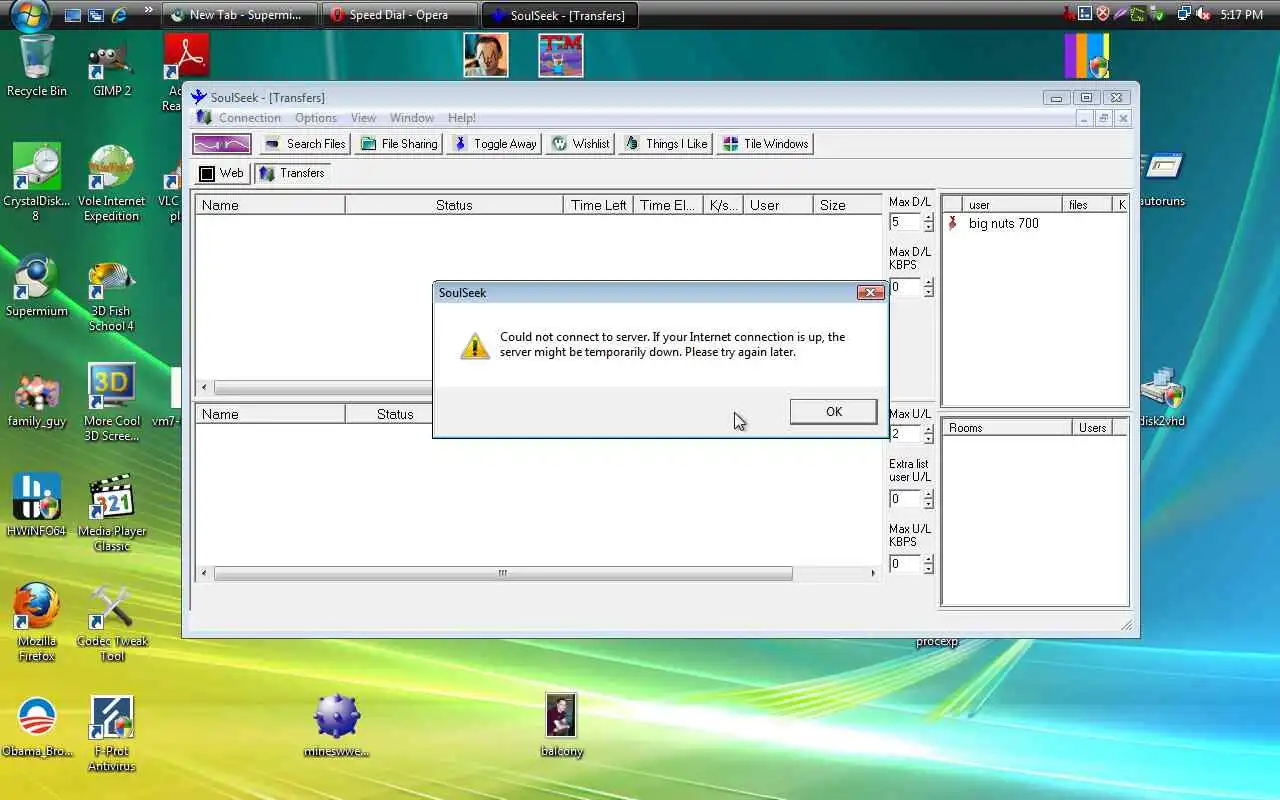Open minesweeper desktop icon
Screen dimensions: 1280x800
click(x=337, y=726)
